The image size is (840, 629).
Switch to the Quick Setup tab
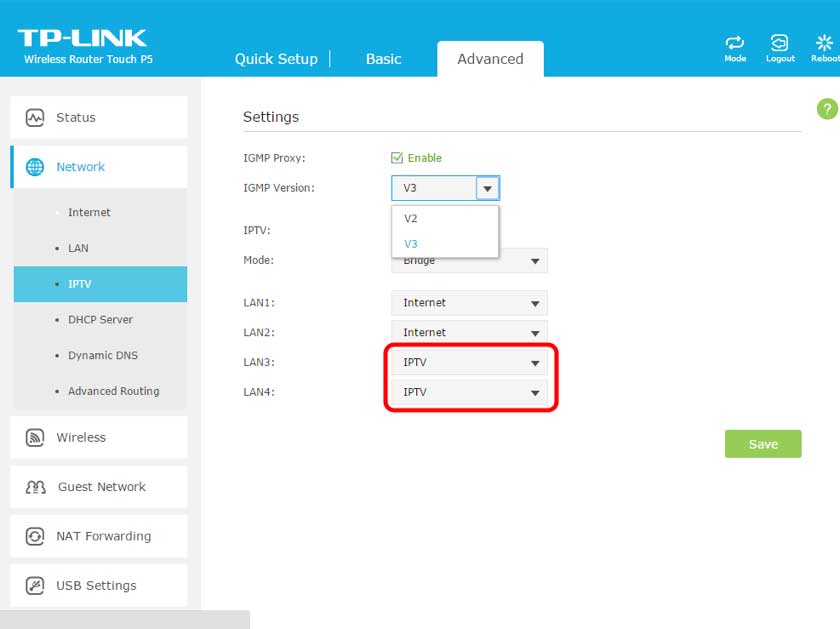point(276,59)
